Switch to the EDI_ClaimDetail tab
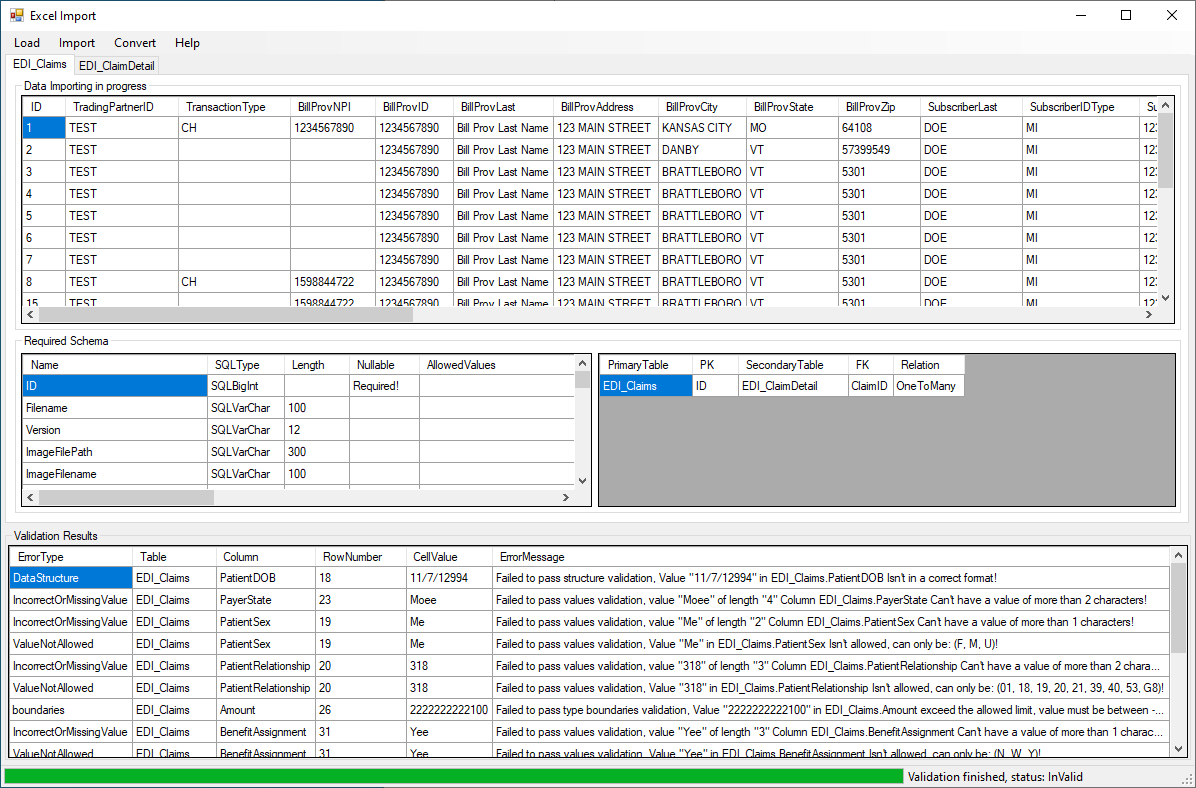Viewport: 1196px width, 788px height. [x=117, y=66]
